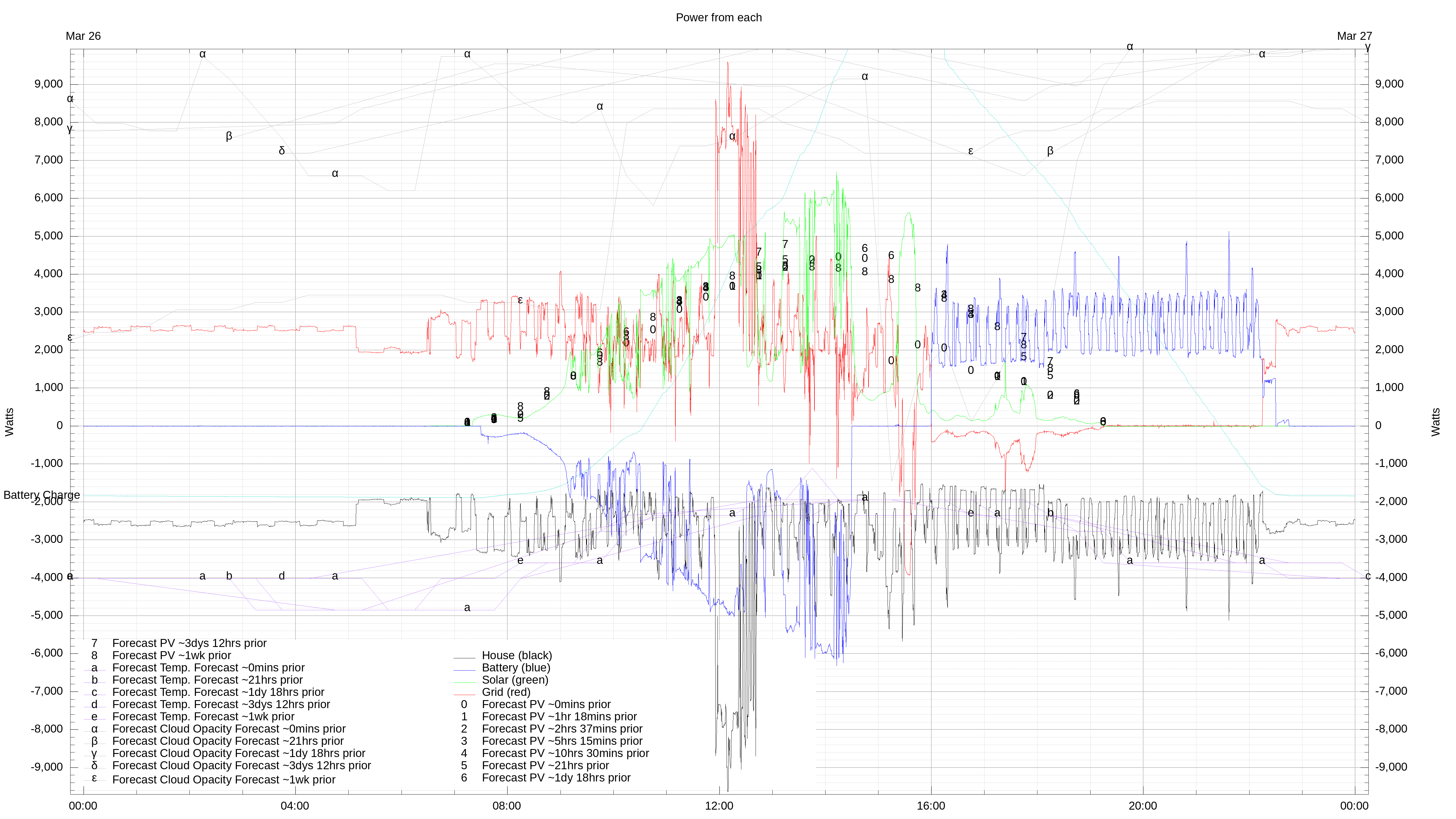The image size is (1456, 819).
Task: Select 'Forecast PV ~1dy 18hrs prior' legend entry
Action: (x=556, y=778)
